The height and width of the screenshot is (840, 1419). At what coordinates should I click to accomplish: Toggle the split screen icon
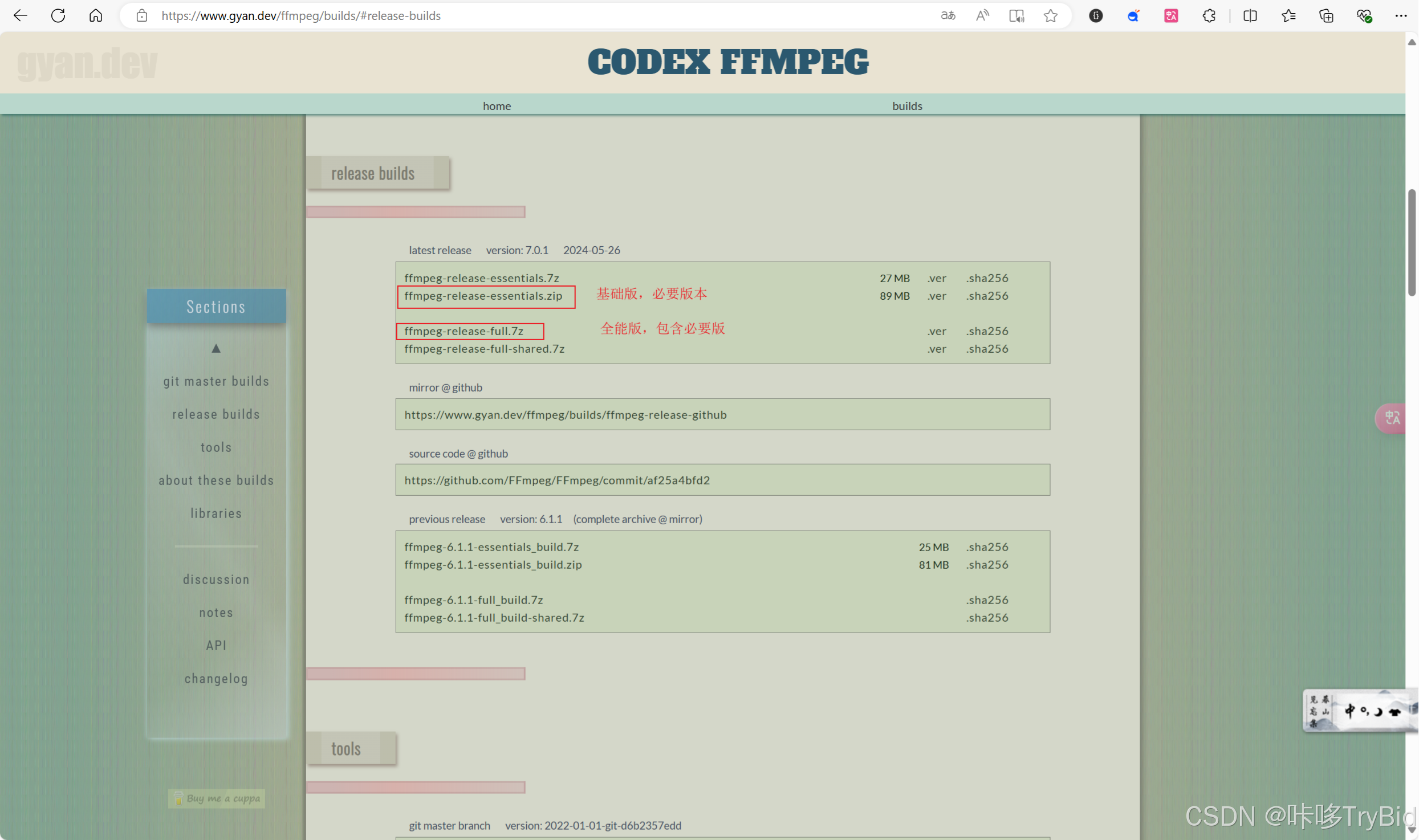click(1250, 15)
